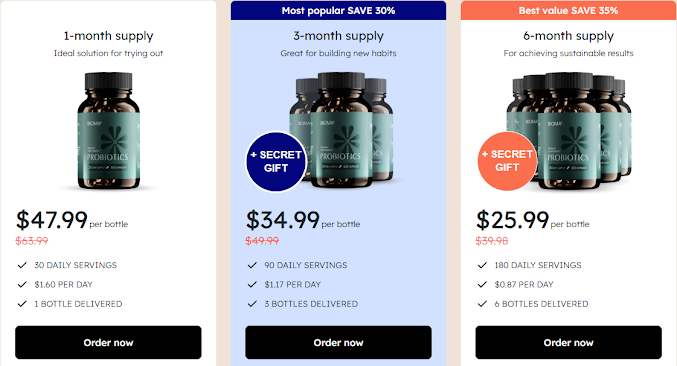Click checkmark beside 1 Bottle Delivered

click(x=22, y=304)
